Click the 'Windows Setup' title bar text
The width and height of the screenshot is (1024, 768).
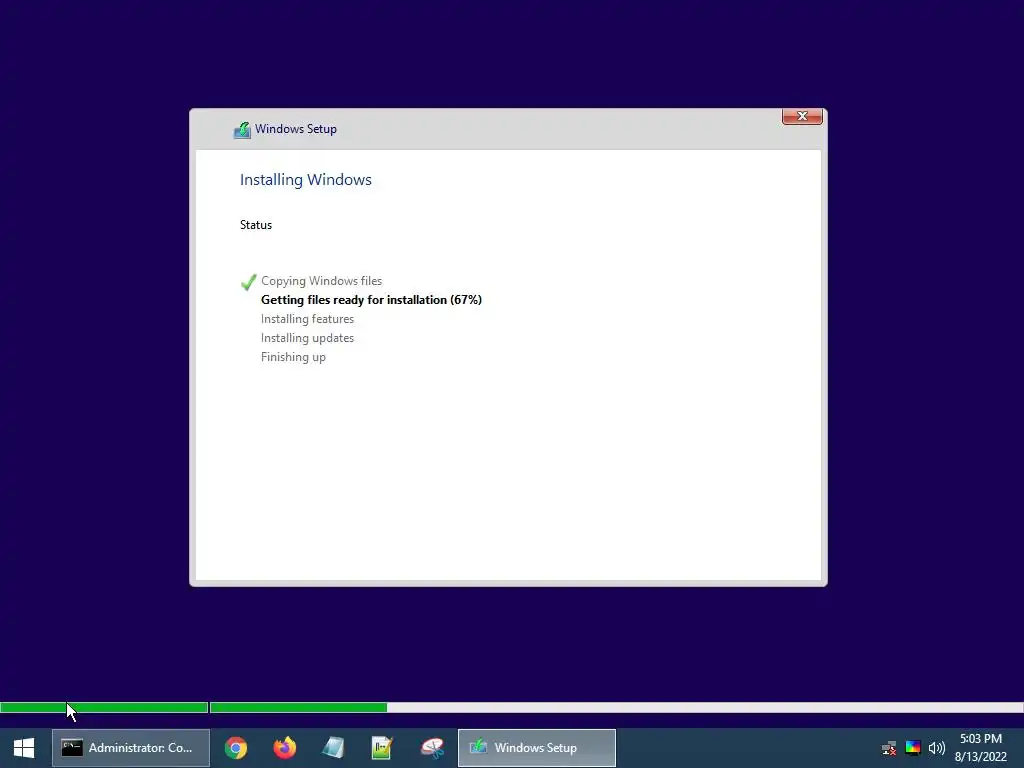tap(296, 129)
